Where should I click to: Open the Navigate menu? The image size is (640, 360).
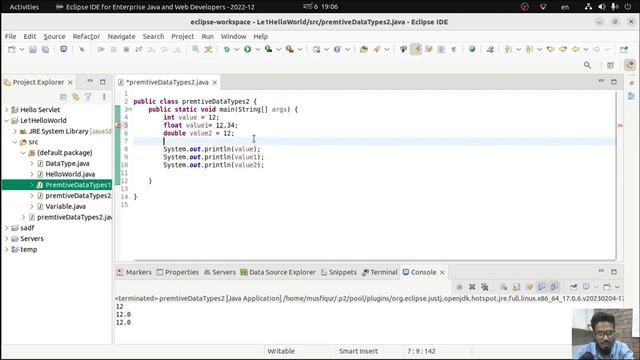[121, 36]
